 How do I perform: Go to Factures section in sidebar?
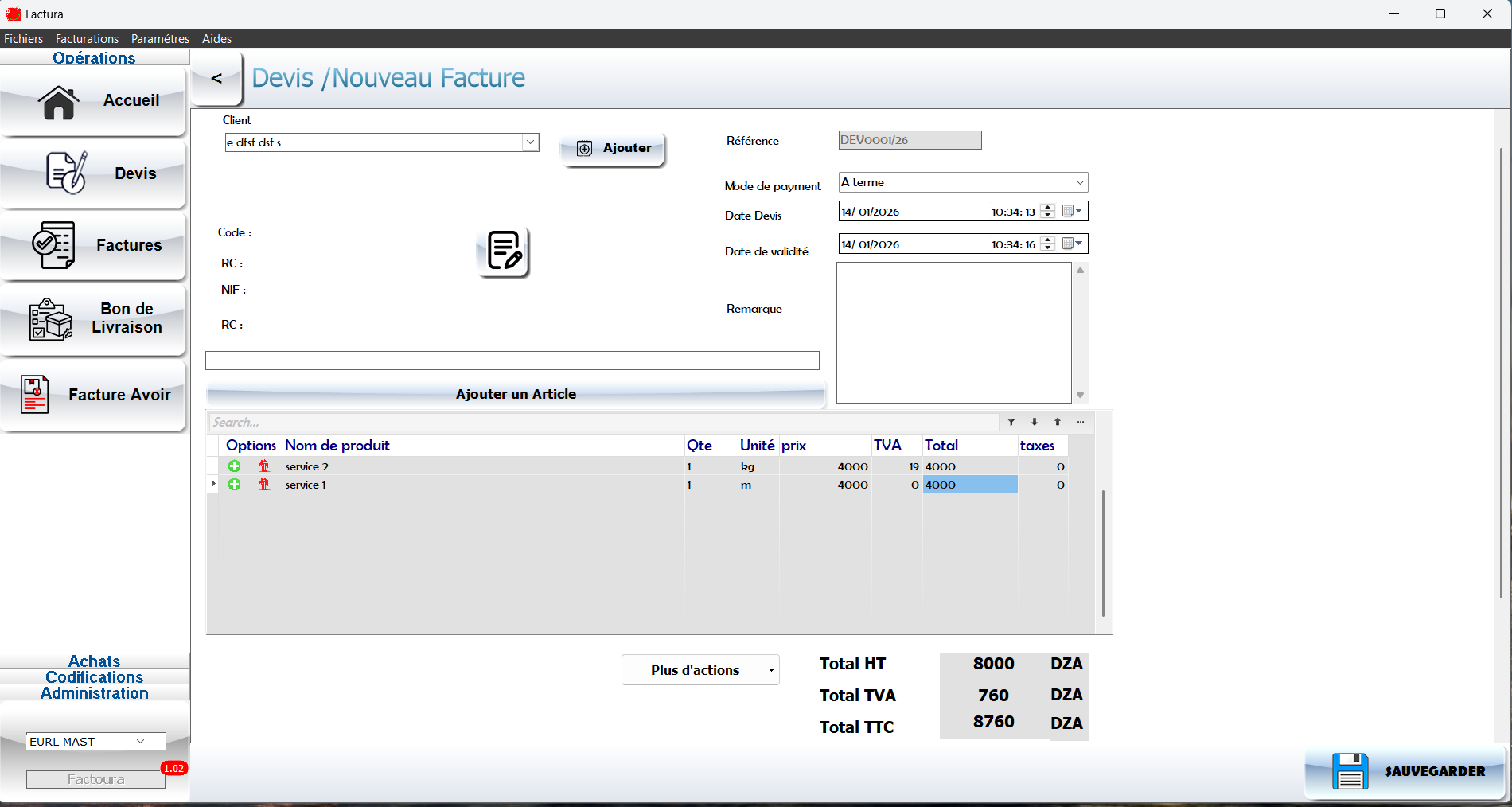pos(94,245)
